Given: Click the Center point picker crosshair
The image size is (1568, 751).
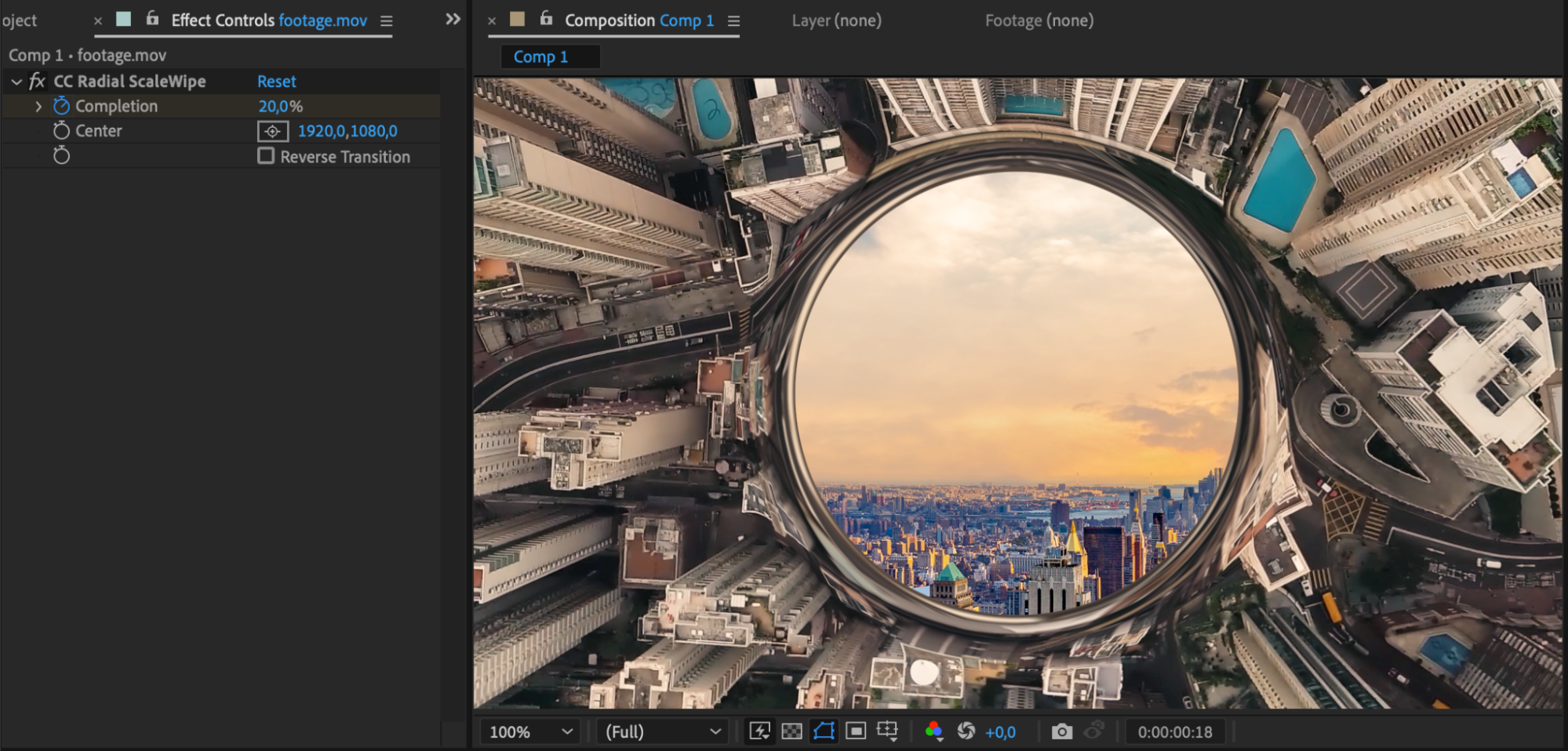Looking at the screenshot, I should click(x=272, y=132).
